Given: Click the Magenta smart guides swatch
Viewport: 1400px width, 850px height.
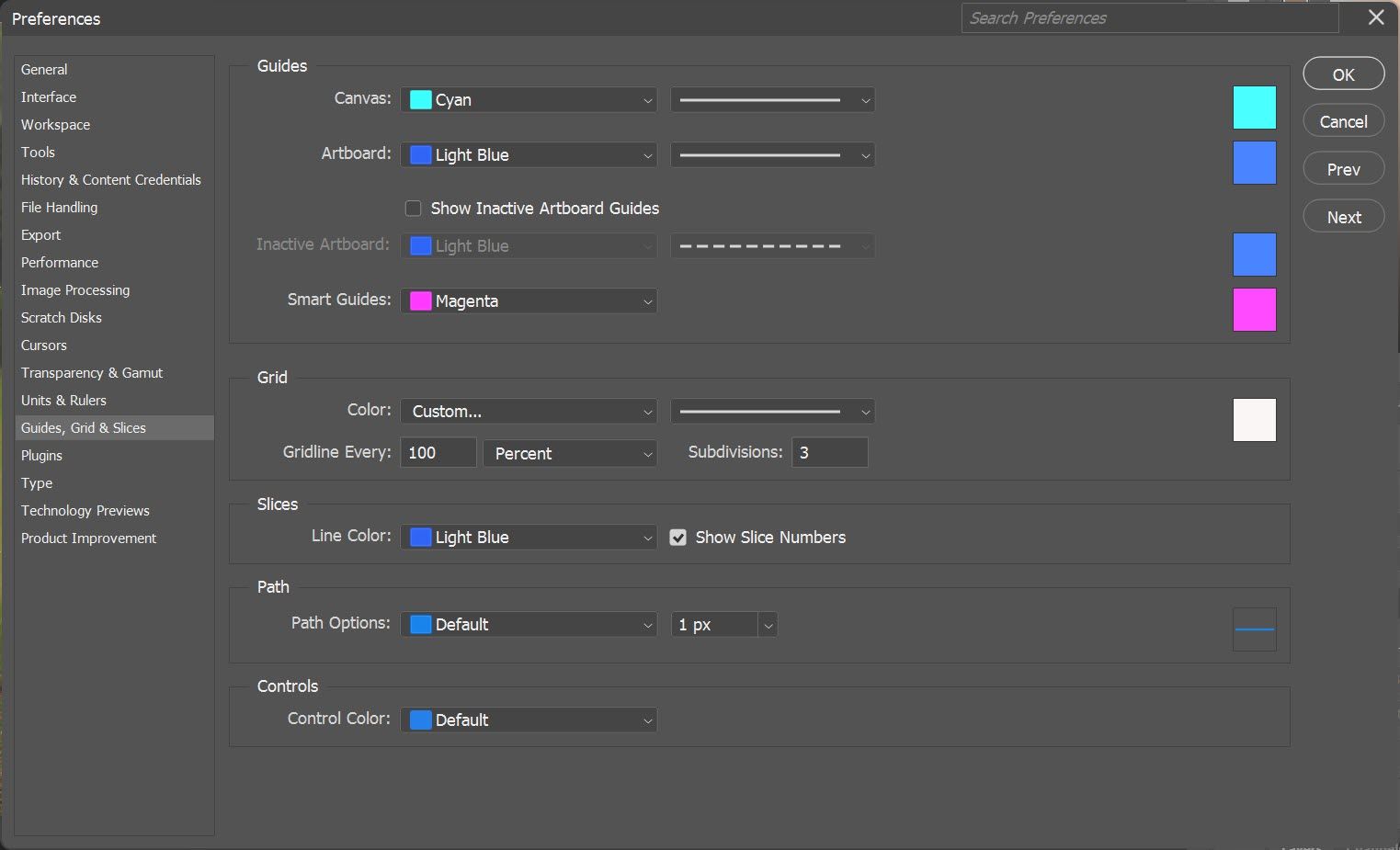Looking at the screenshot, I should tap(1254, 310).
